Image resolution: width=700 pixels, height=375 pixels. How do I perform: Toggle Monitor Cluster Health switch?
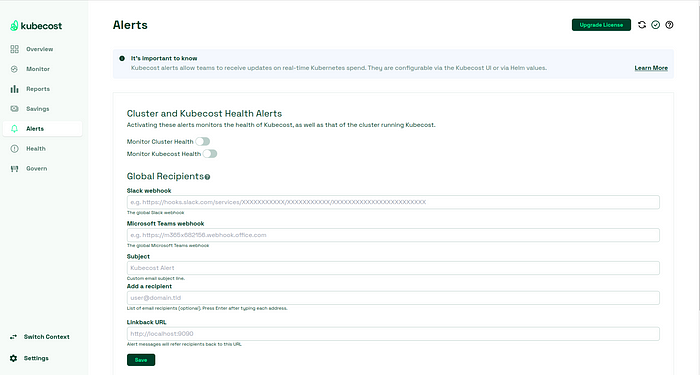(203, 142)
